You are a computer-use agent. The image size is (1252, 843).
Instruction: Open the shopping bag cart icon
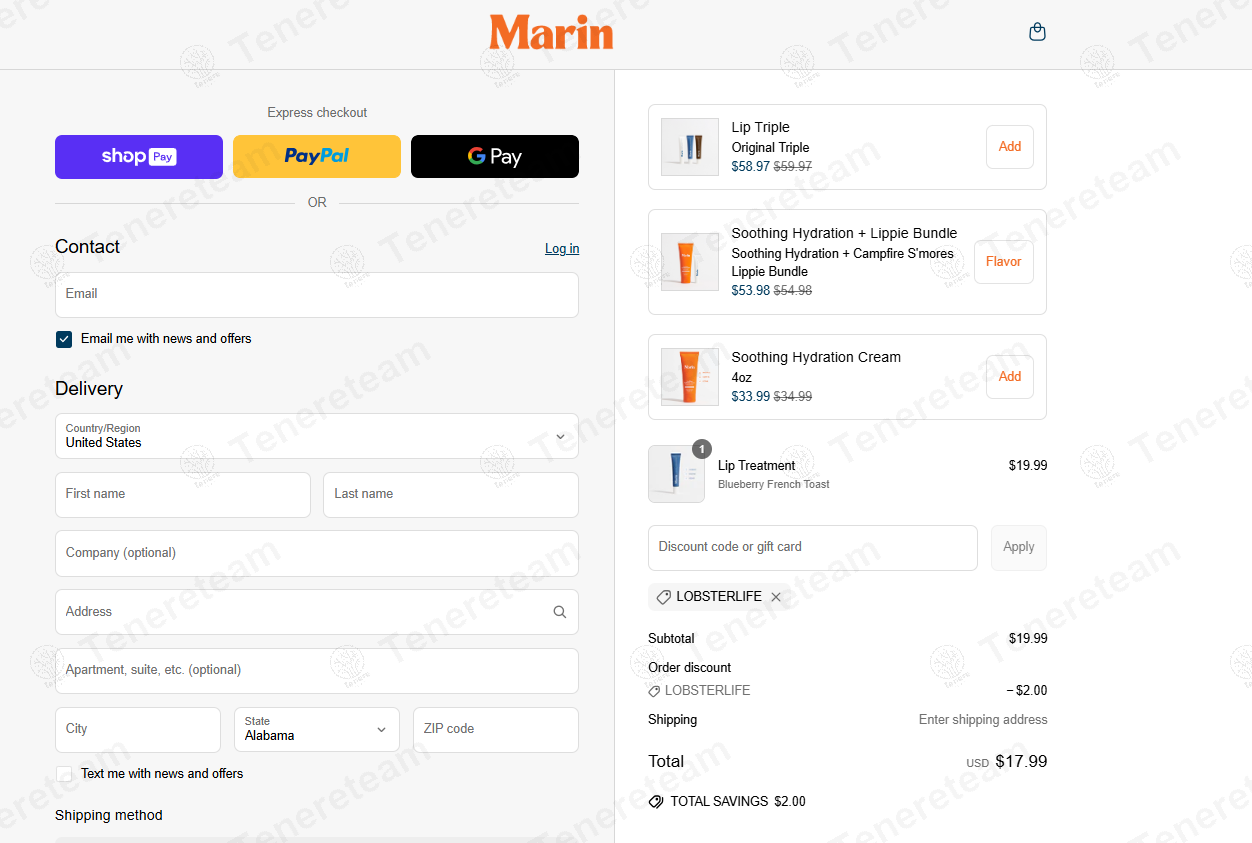click(1037, 32)
